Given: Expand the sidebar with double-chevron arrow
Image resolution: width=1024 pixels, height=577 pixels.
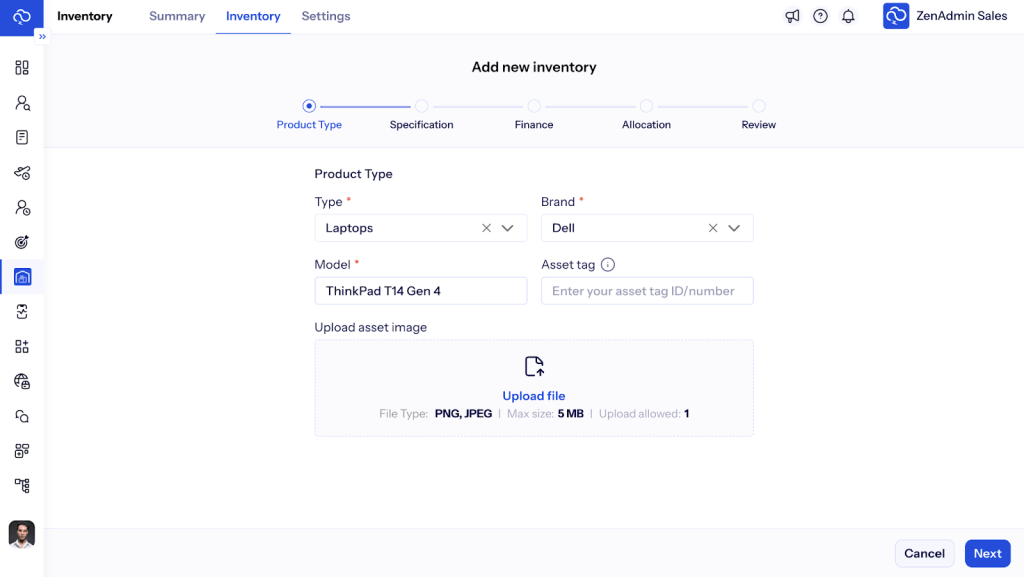Looking at the screenshot, I should coord(42,36).
